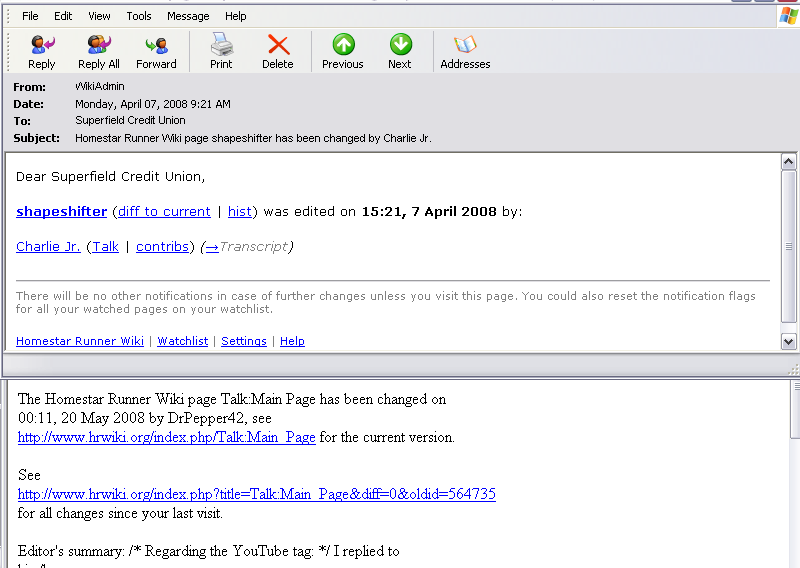Screen dimensions: 800x568
Task: Click the 'diff to current' link
Action: (x=164, y=211)
